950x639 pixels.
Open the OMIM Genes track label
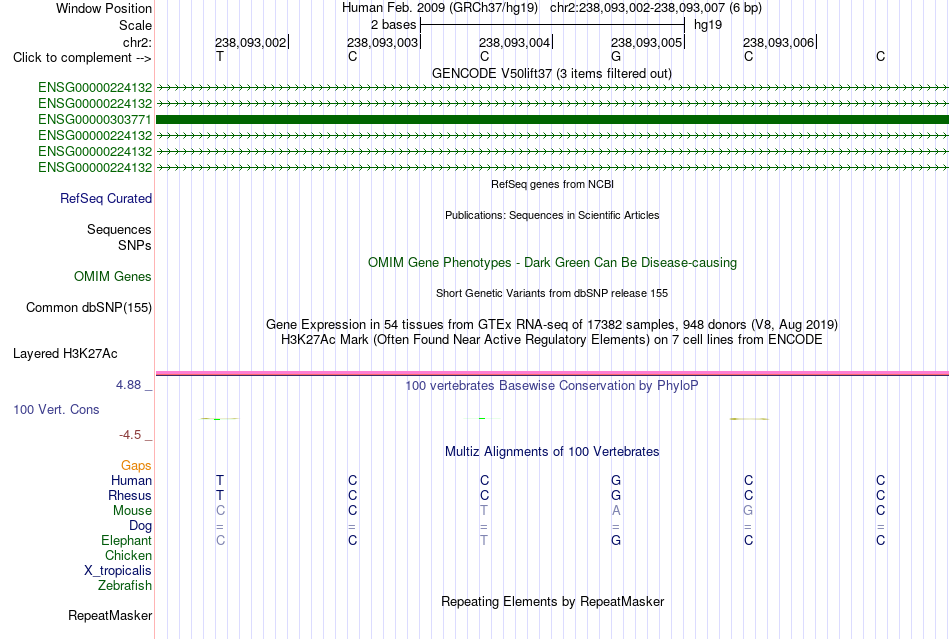click(113, 277)
